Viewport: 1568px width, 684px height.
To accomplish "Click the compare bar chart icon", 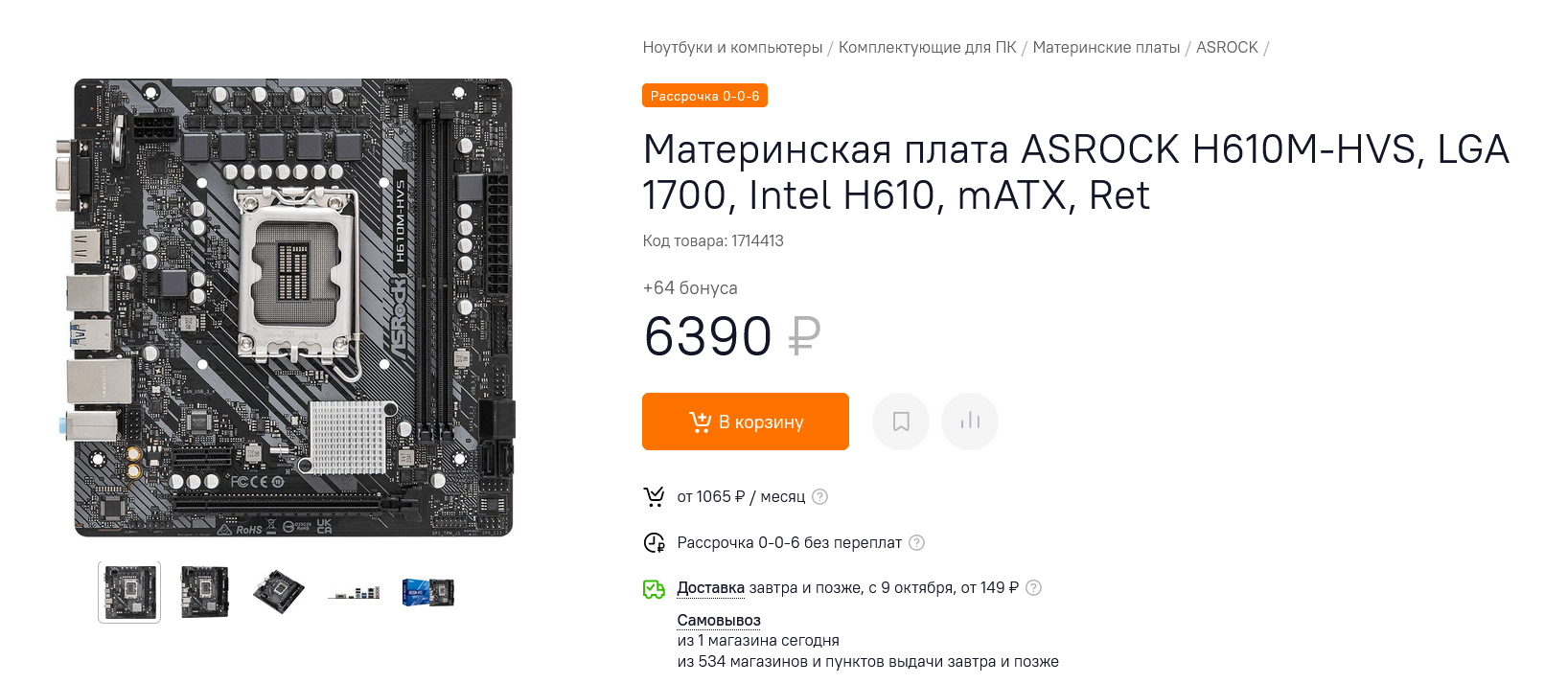I will click(970, 422).
